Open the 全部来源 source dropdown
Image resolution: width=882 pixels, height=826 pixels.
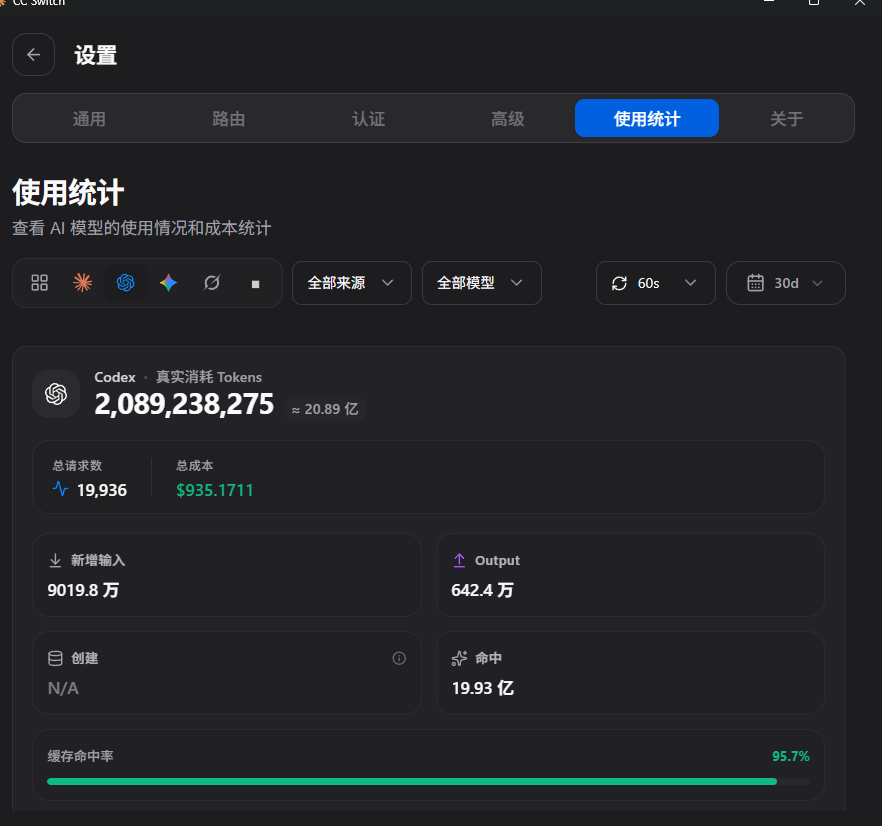click(x=352, y=283)
